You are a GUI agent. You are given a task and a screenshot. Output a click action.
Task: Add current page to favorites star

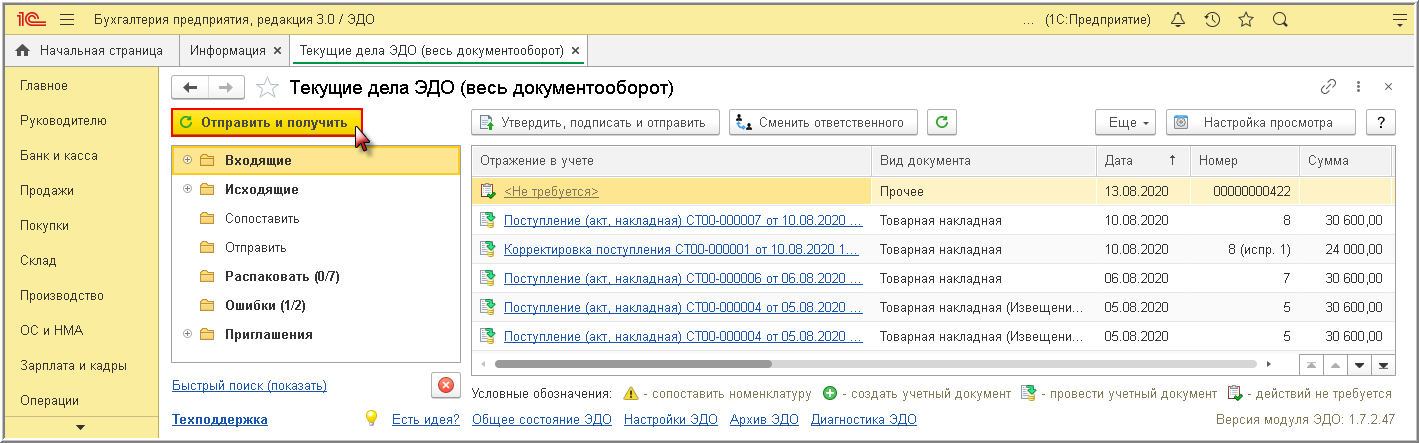point(267,88)
